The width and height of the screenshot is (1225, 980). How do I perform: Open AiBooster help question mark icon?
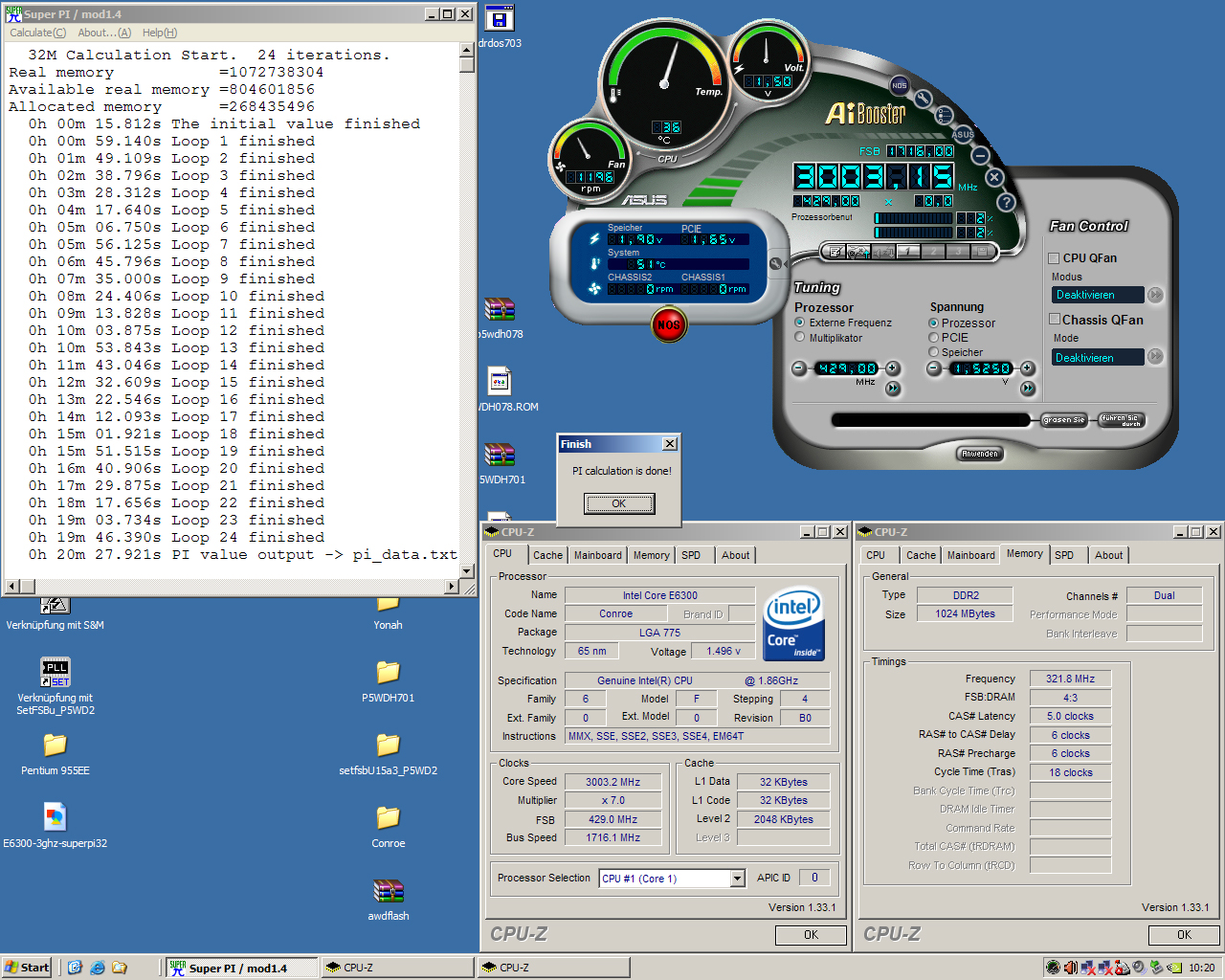pos(1006,202)
